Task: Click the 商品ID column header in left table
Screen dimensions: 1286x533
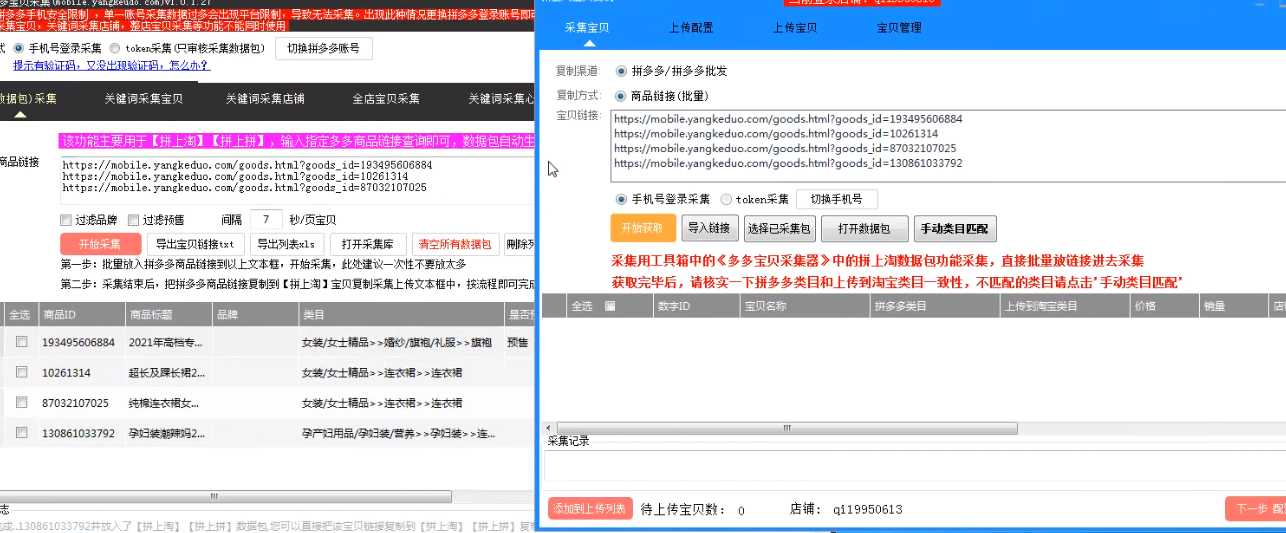Action: click(80, 314)
